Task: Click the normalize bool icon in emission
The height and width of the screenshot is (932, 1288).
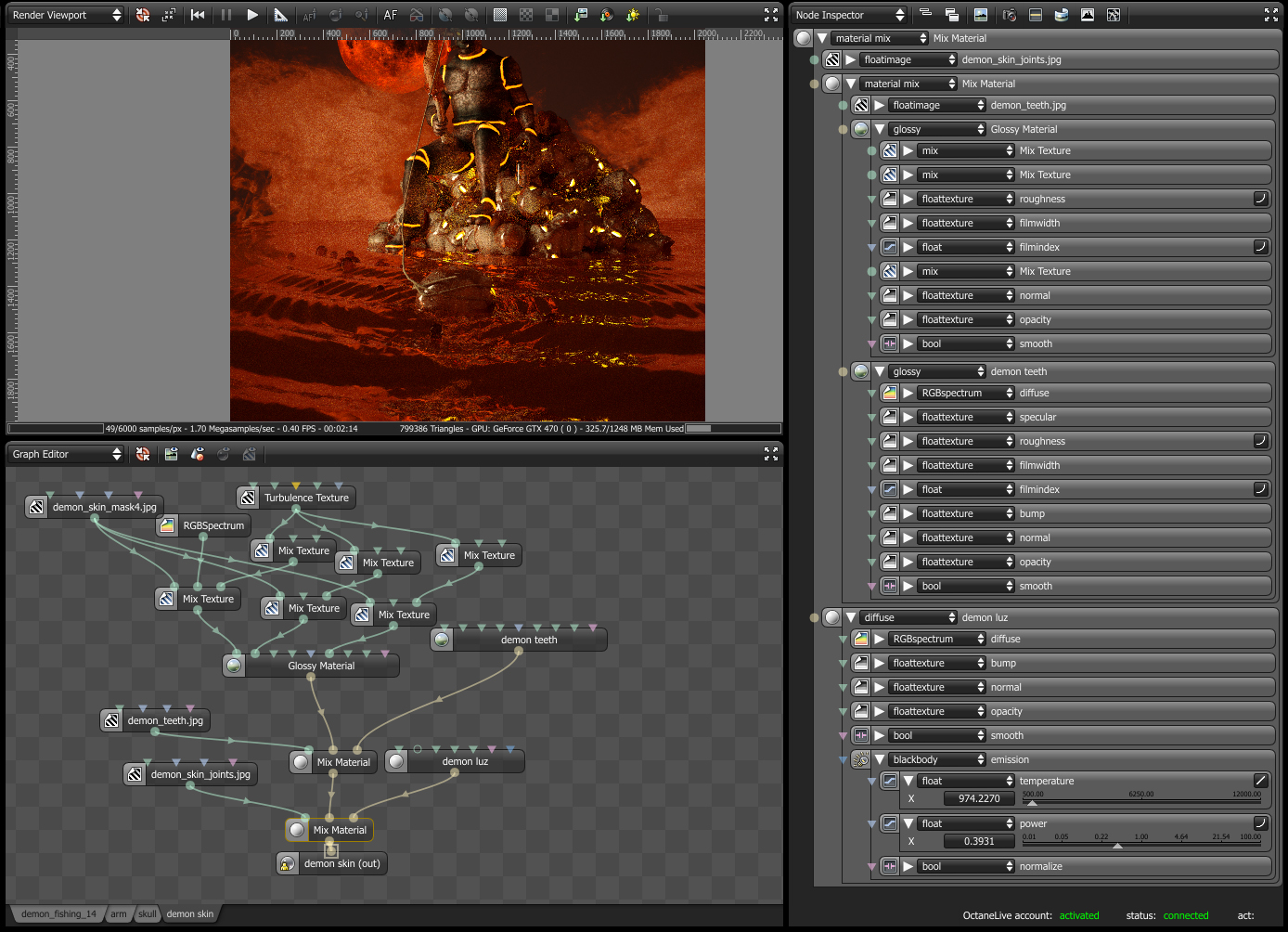Action: point(890,866)
